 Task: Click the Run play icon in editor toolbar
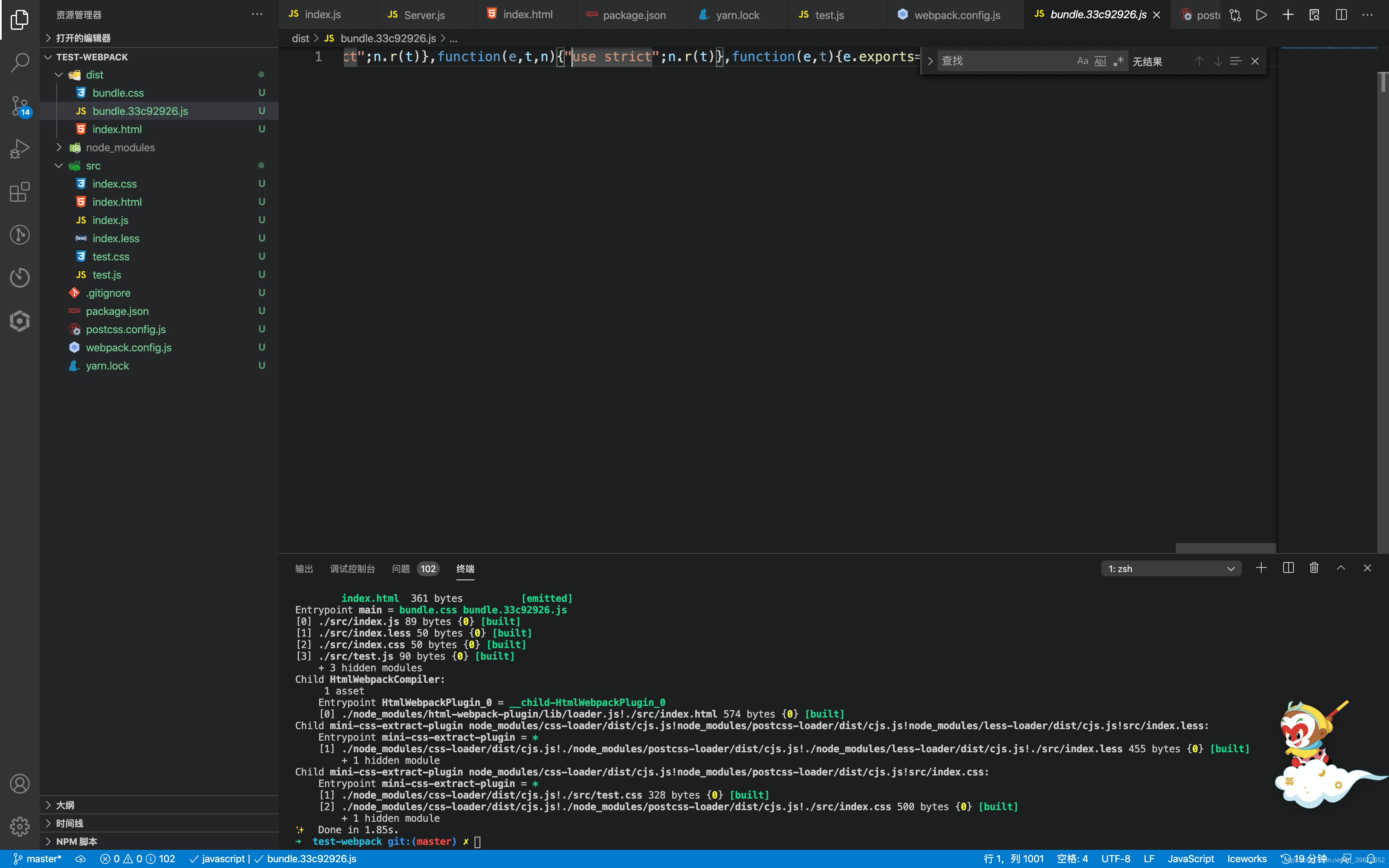1261,15
